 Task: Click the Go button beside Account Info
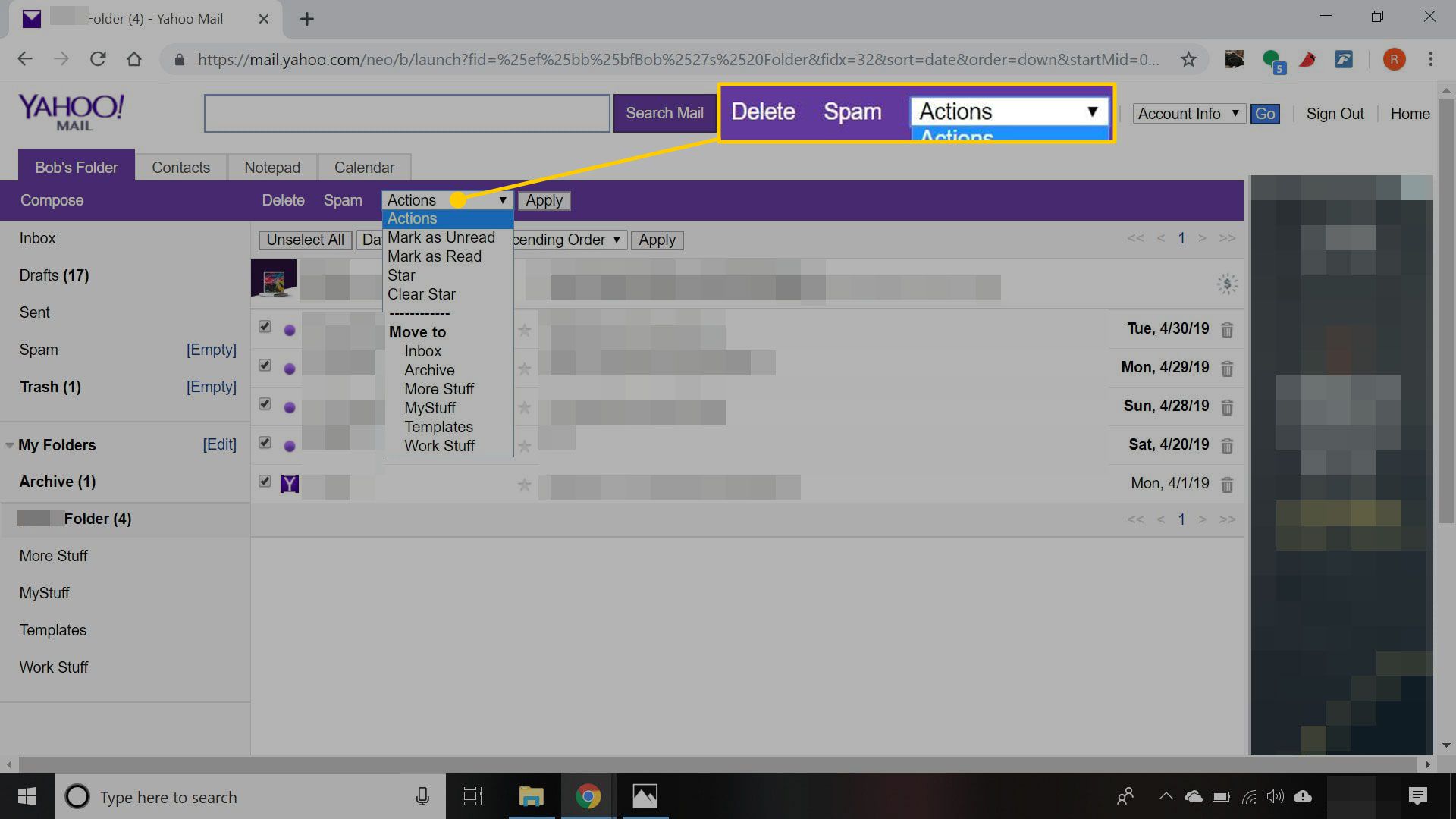point(1265,114)
